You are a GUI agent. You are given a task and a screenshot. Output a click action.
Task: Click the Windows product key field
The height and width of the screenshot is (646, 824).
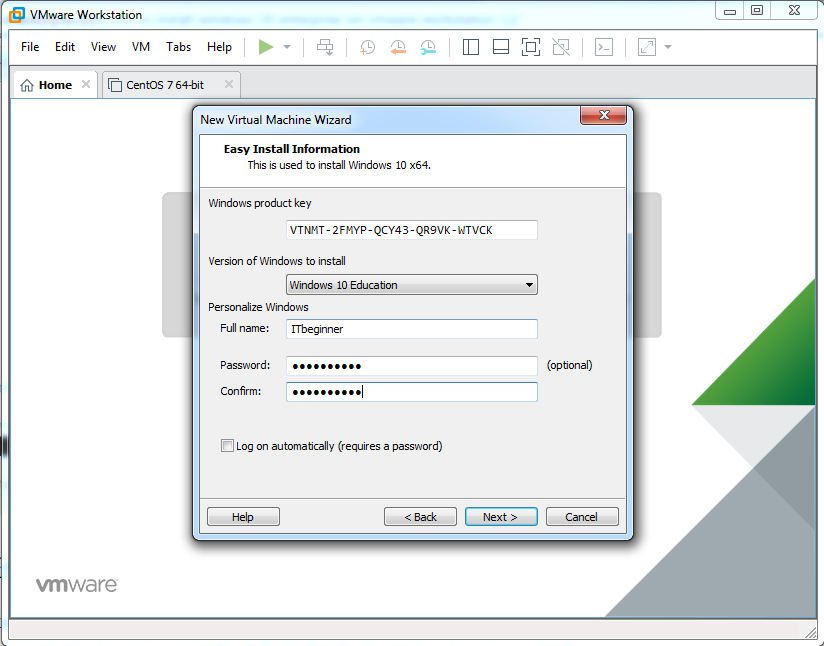411,230
